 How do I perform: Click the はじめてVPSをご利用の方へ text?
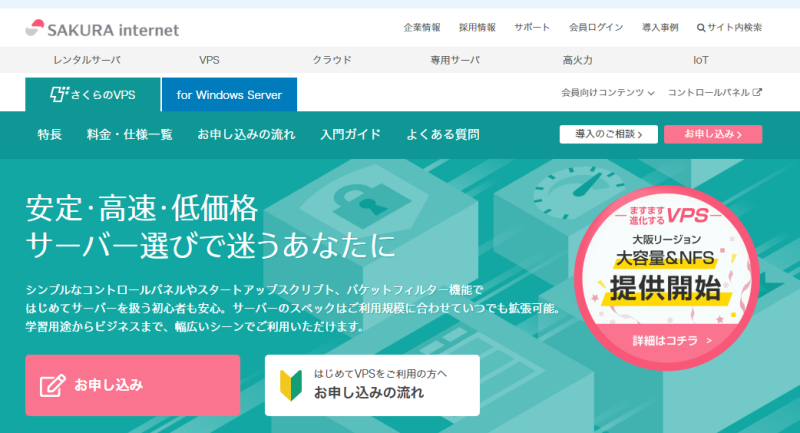[380, 374]
